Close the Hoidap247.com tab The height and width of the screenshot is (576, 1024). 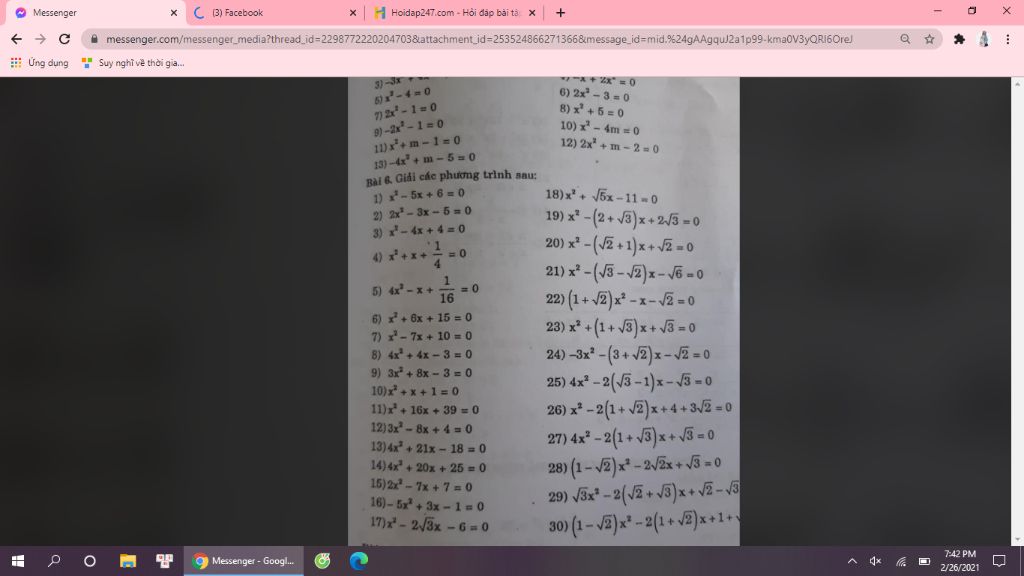(532, 12)
